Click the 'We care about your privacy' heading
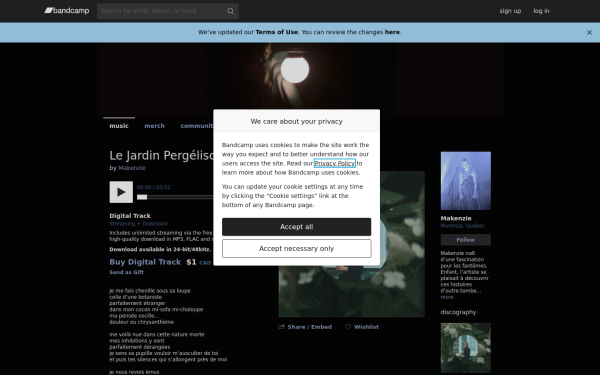The height and width of the screenshot is (375, 600). (296, 121)
